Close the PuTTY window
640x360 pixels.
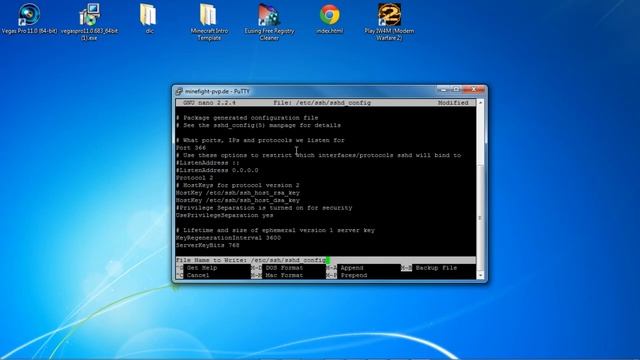473,89
